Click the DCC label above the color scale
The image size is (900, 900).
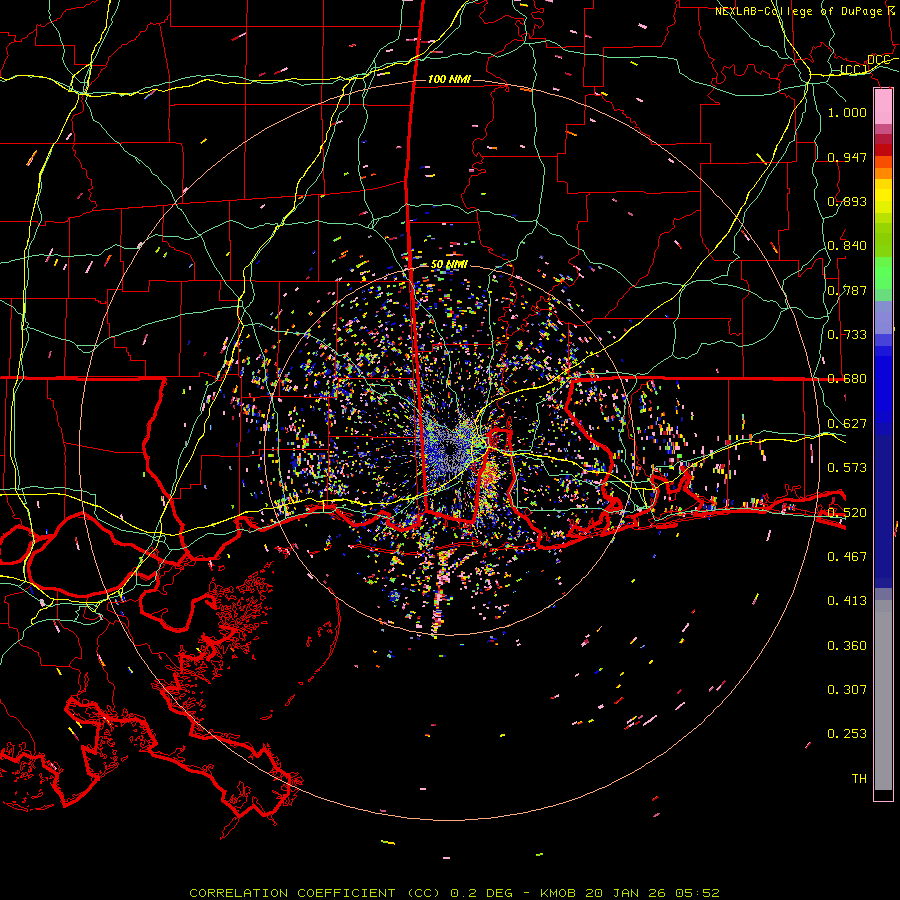click(x=879, y=60)
